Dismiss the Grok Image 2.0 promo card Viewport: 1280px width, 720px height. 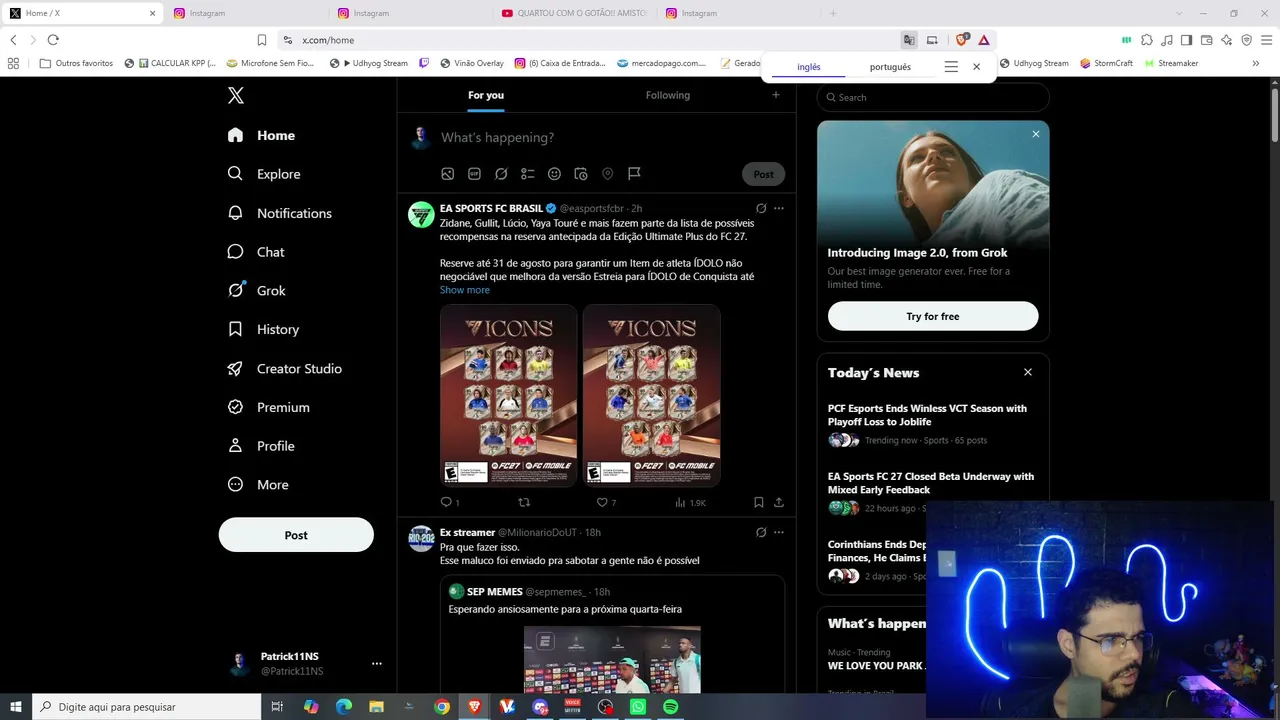(x=1036, y=134)
